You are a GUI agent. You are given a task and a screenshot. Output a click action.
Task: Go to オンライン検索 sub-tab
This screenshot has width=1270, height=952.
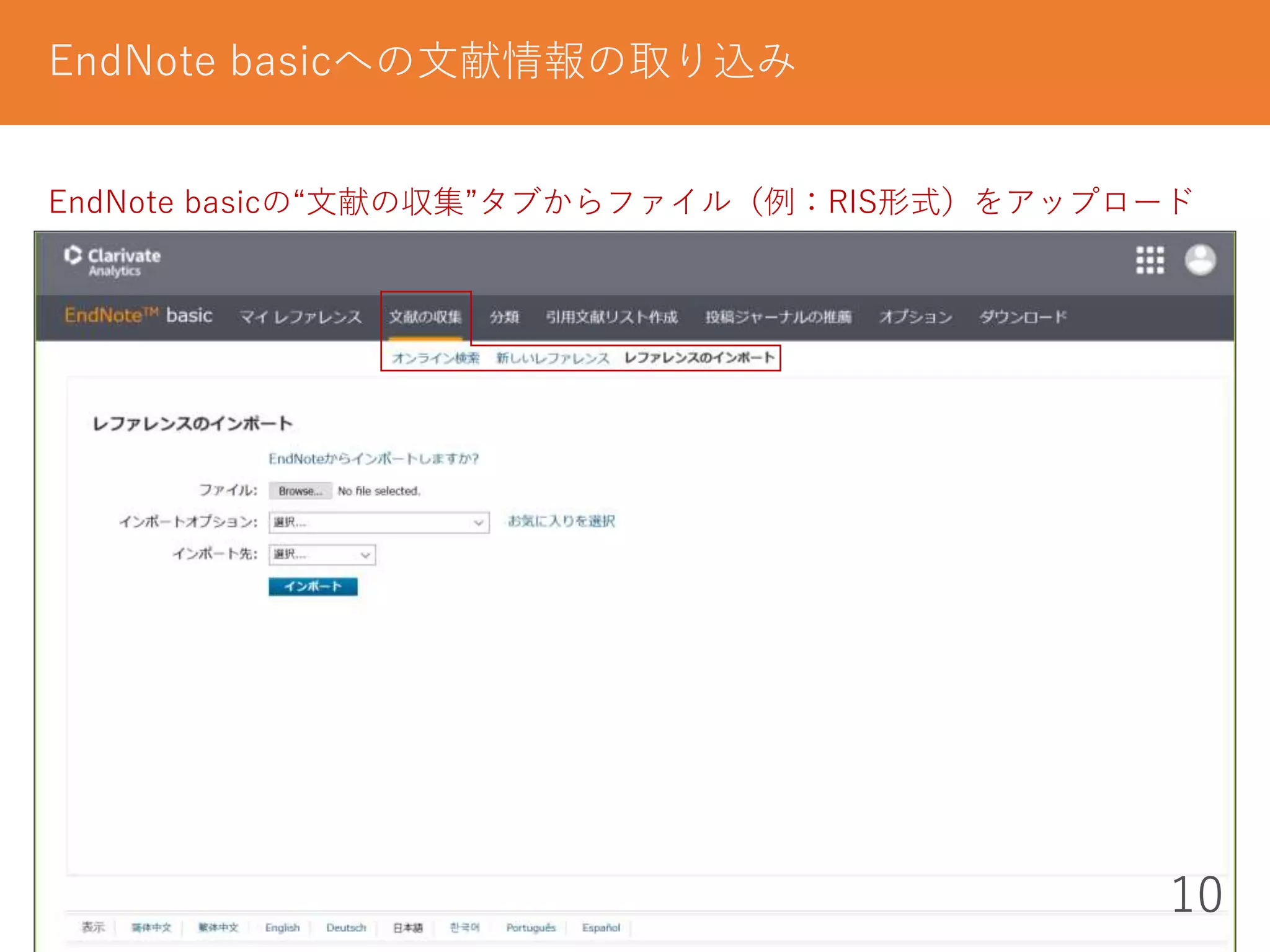(436, 358)
